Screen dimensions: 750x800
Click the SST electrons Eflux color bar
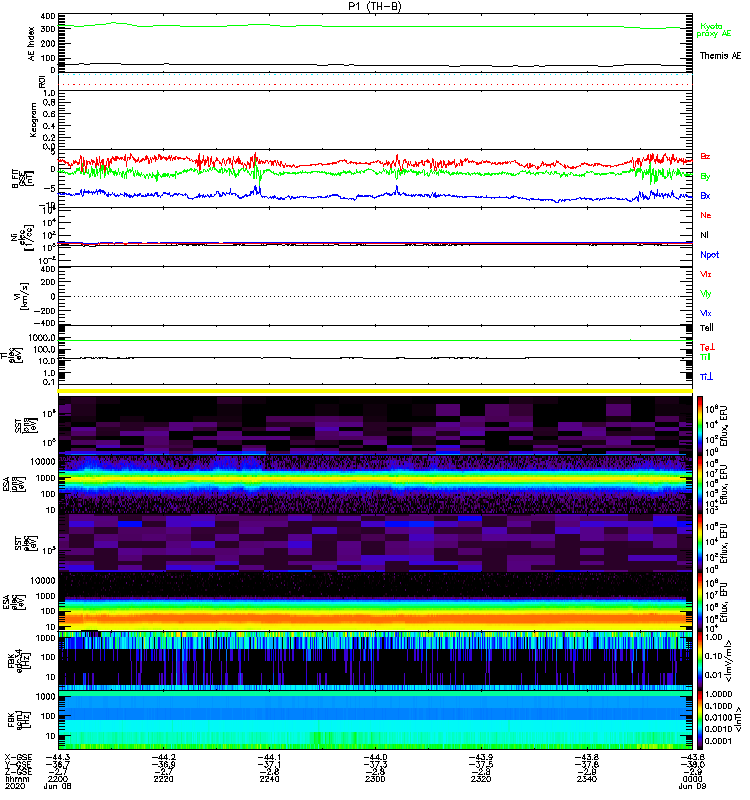pyautogui.click(x=700, y=543)
